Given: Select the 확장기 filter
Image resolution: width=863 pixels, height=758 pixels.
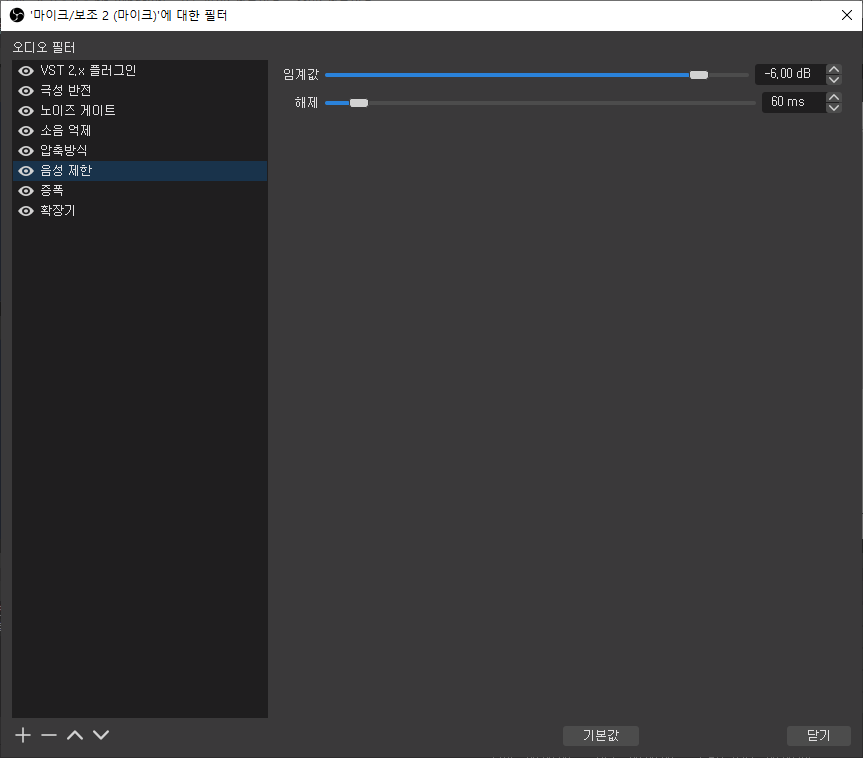Looking at the screenshot, I should point(140,211).
